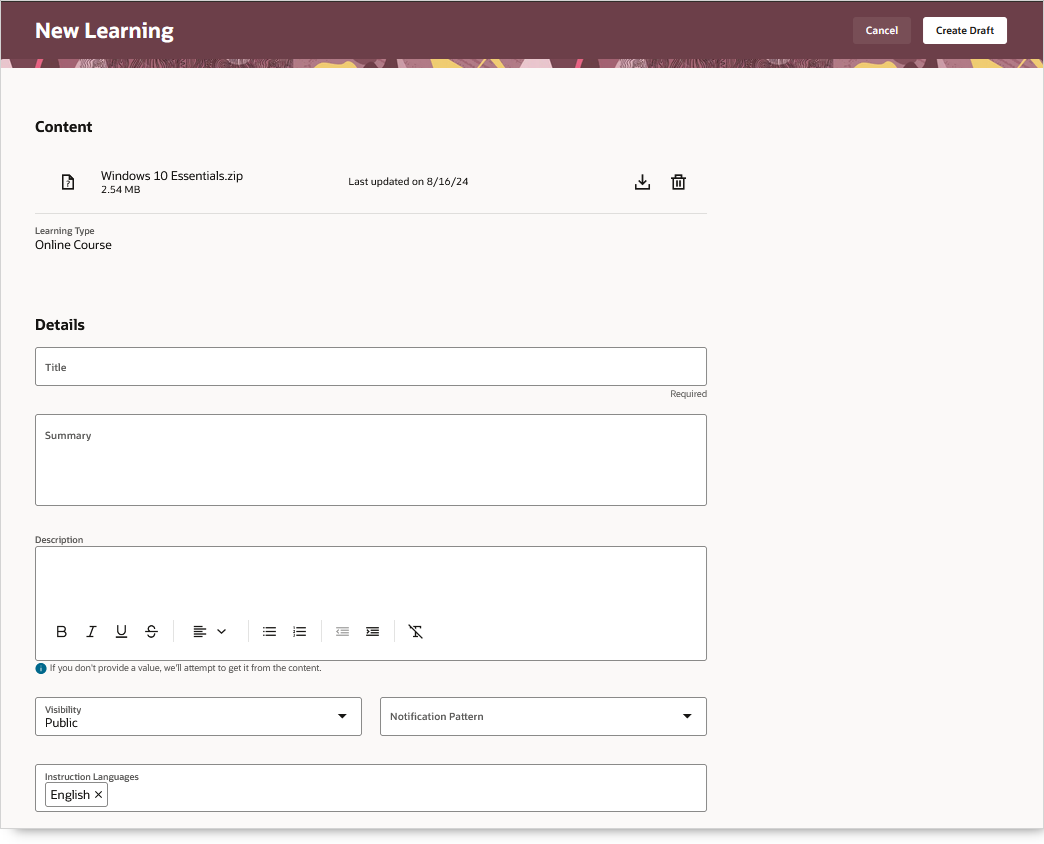The width and height of the screenshot is (1044, 844).
Task: Increase indent in Description editor
Action: pyautogui.click(x=372, y=631)
